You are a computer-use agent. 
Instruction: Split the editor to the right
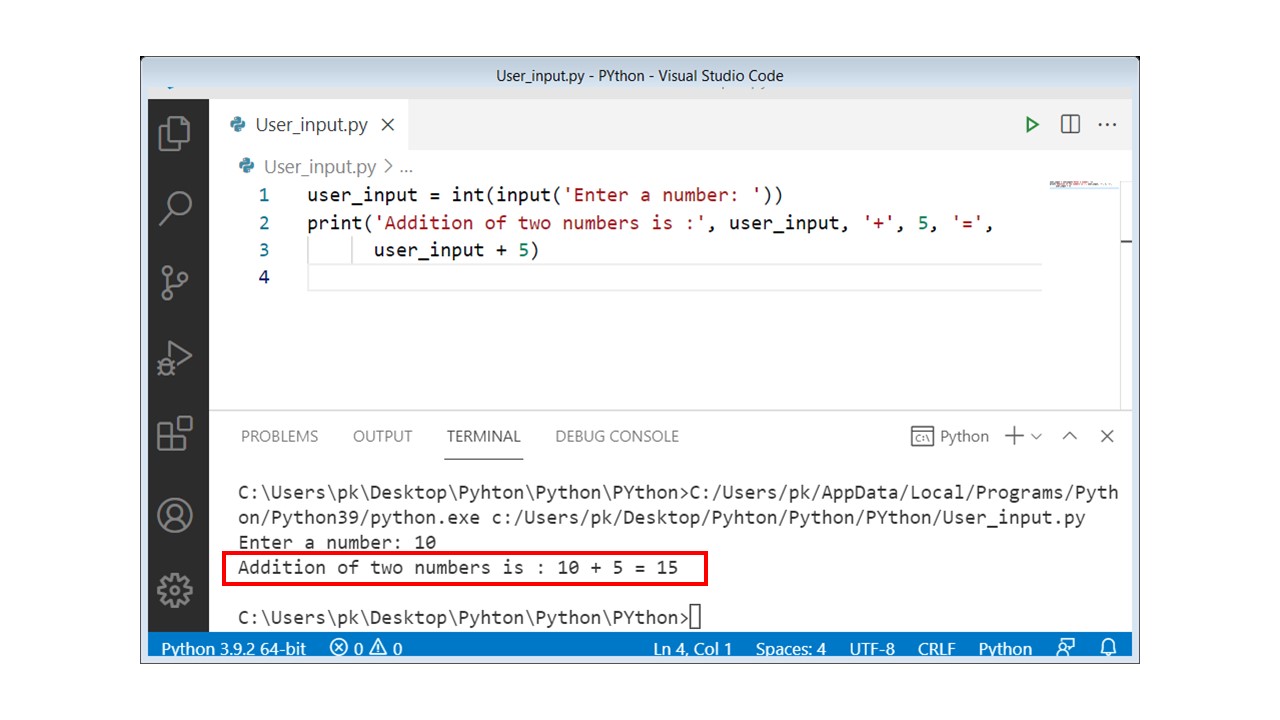point(1070,125)
